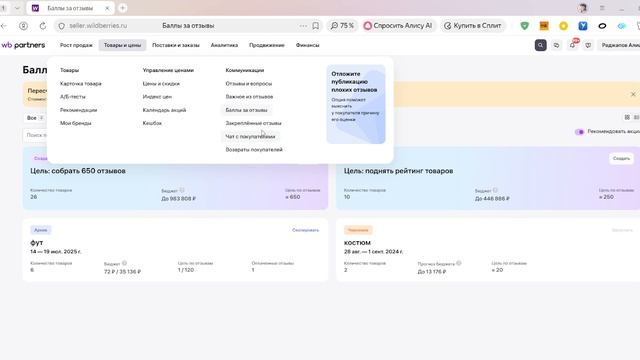The image size is (640, 360).
Task: Click Купить в Сплит button
Action: pyautogui.click(x=473, y=26)
